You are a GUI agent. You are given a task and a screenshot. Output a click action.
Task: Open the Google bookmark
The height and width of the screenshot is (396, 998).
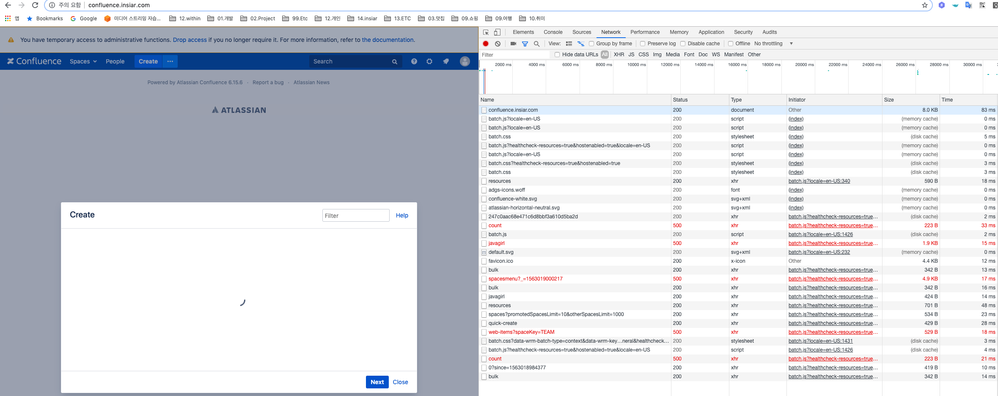(83, 18)
